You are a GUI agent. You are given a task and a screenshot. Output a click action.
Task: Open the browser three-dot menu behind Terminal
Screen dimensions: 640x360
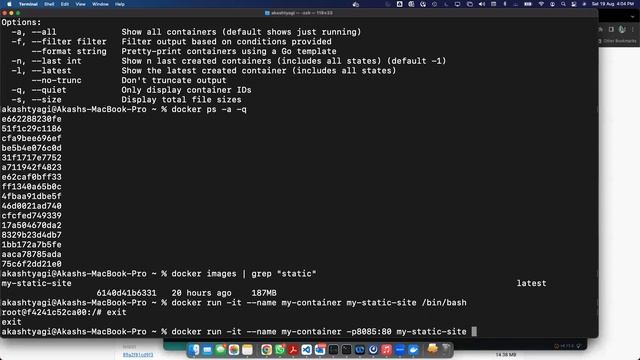(633, 29)
